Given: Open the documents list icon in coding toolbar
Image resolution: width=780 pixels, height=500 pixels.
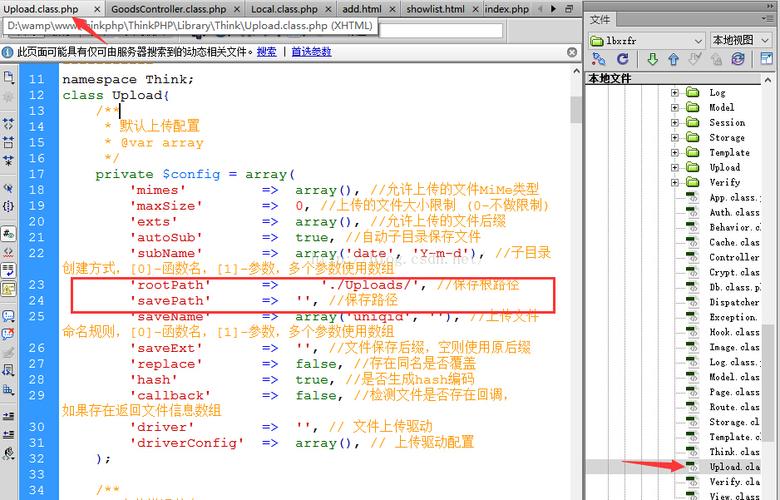Looking at the screenshot, I should coord(8,77).
